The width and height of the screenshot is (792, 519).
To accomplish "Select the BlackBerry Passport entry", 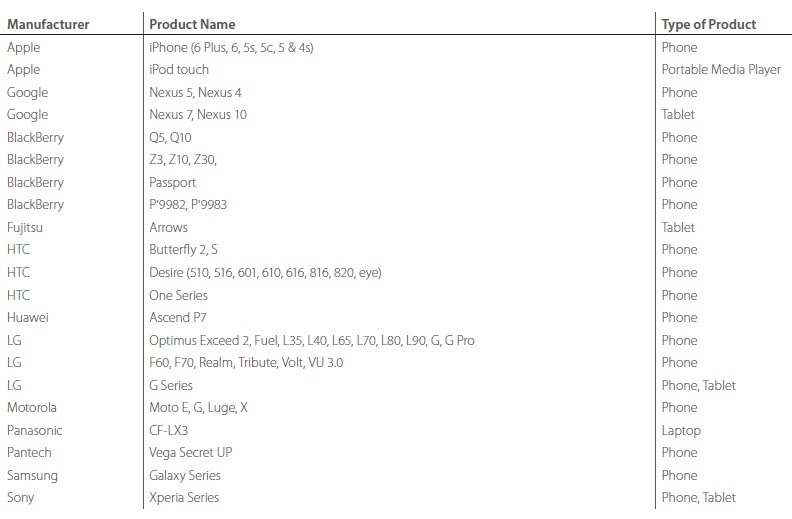I will (172, 183).
